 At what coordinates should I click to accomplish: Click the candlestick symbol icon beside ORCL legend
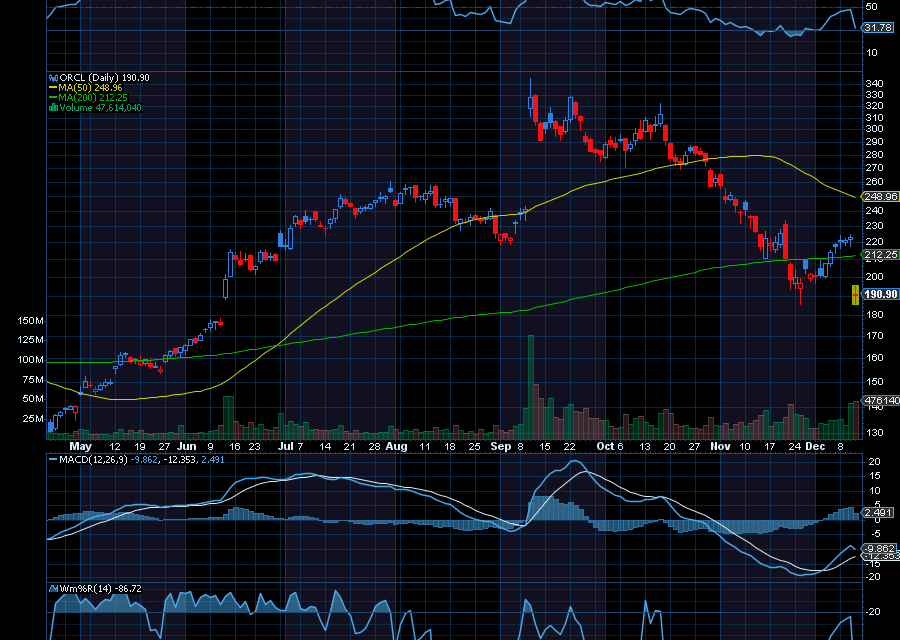[x=53, y=77]
